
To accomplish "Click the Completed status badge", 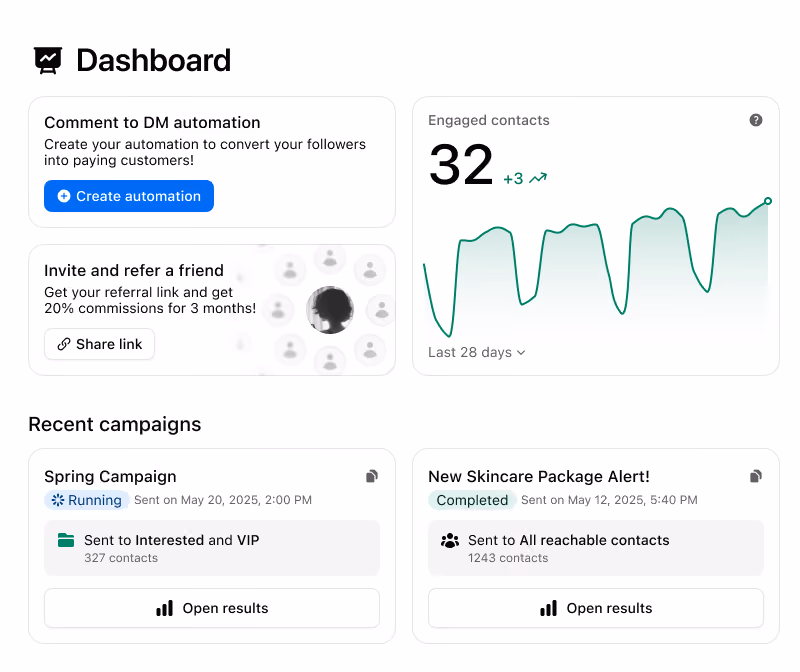I will pos(472,500).
